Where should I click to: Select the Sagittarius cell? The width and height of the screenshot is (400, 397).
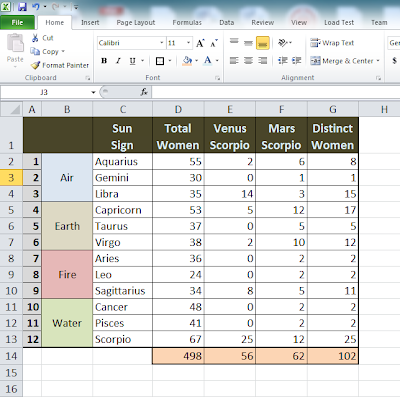coord(122,291)
